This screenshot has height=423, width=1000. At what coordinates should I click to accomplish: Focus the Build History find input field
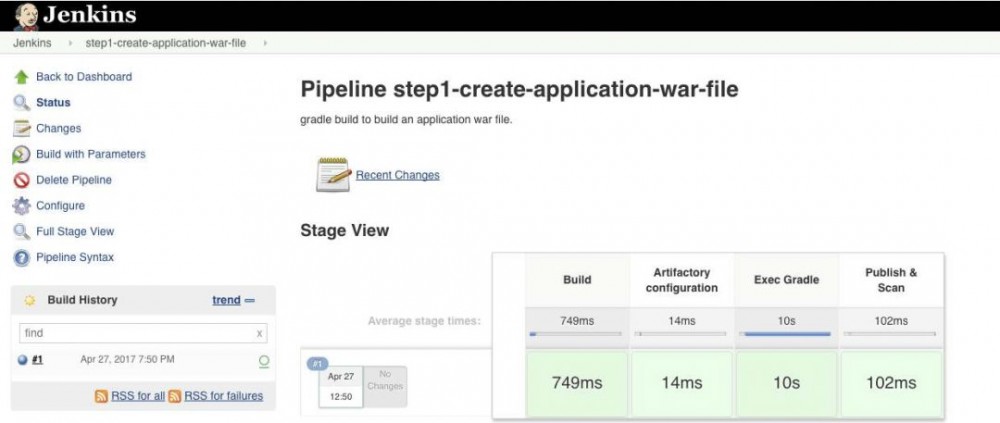(x=143, y=333)
